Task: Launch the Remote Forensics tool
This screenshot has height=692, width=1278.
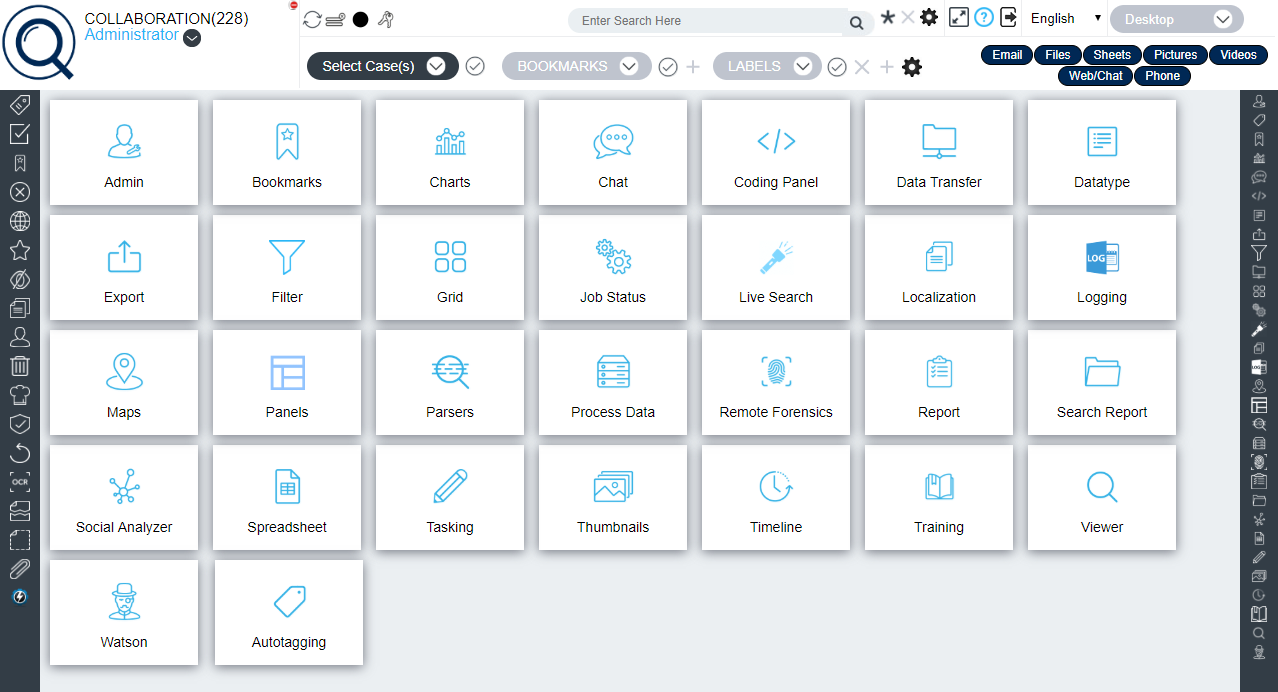Action: [x=775, y=382]
